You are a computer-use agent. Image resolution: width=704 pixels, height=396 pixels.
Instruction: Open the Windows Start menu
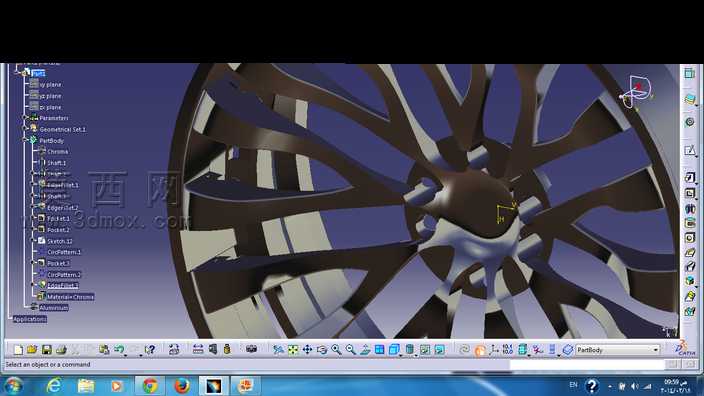tap(13, 386)
